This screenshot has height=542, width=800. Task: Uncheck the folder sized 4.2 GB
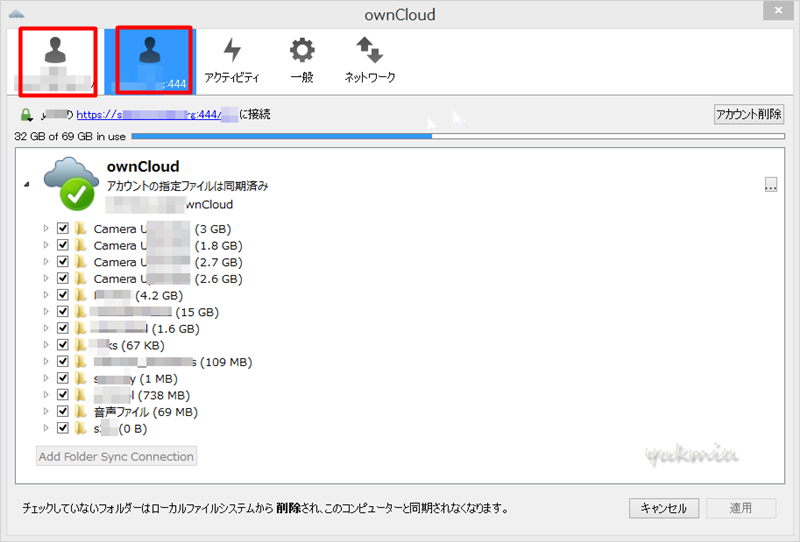63,294
